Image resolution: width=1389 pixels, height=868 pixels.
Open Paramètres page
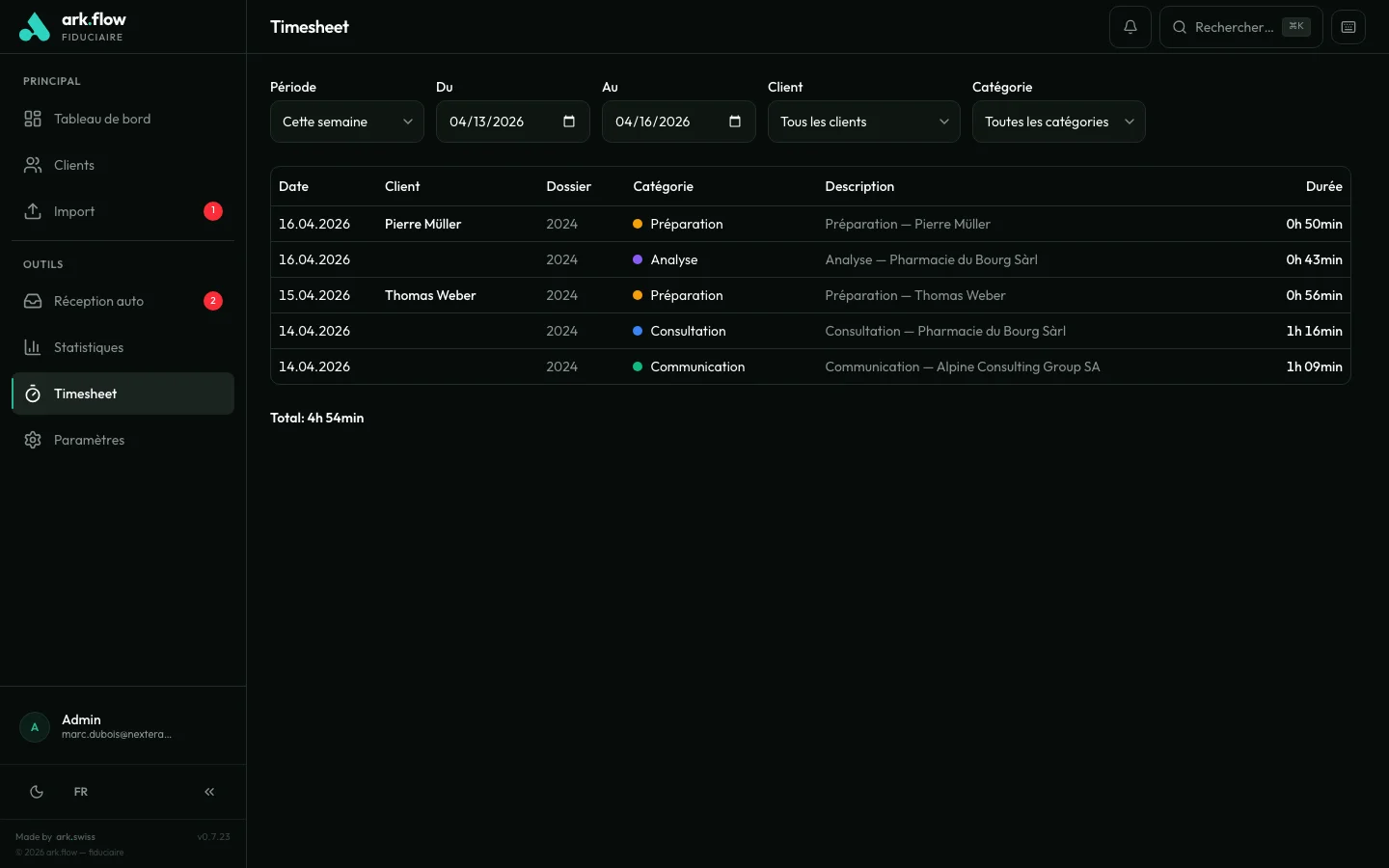coord(89,440)
